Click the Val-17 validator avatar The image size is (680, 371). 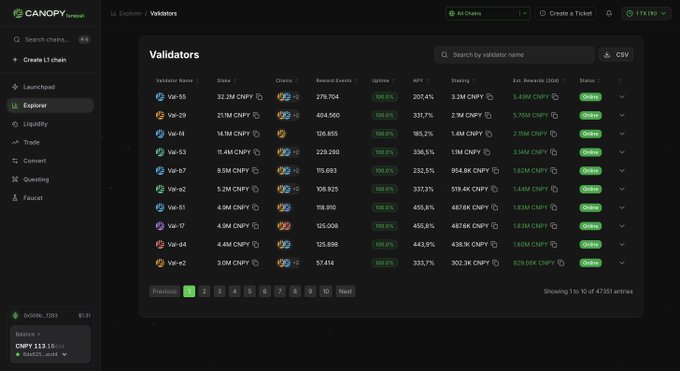point(160,226)
